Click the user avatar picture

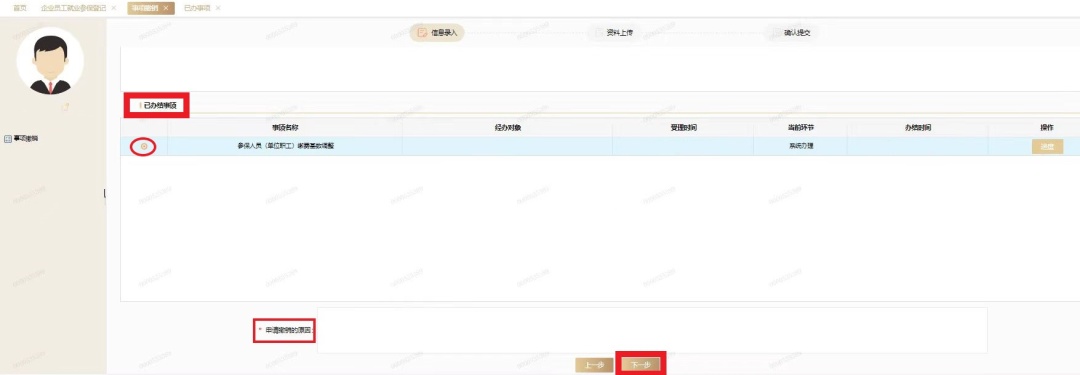coord(50,61)
